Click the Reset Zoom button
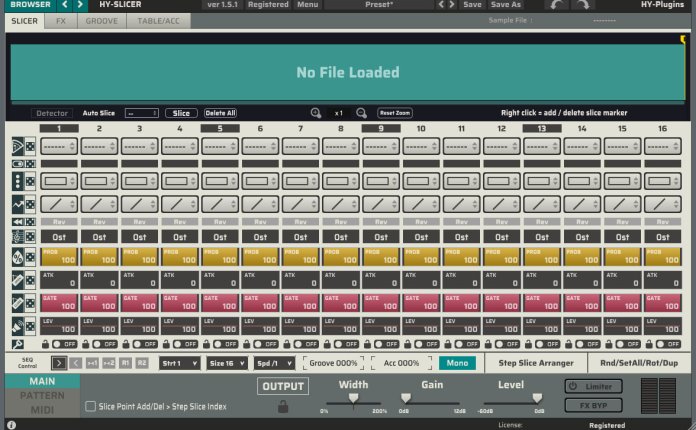The height and width of the screenshot is (430, 696). (395, 113)
